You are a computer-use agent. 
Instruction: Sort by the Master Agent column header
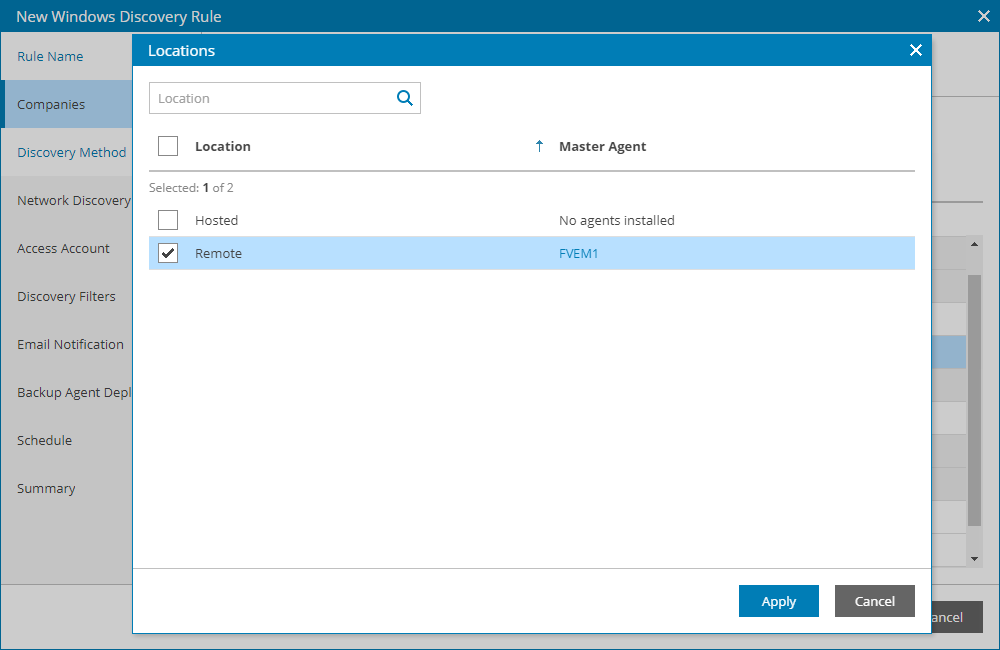pos(602,146)
